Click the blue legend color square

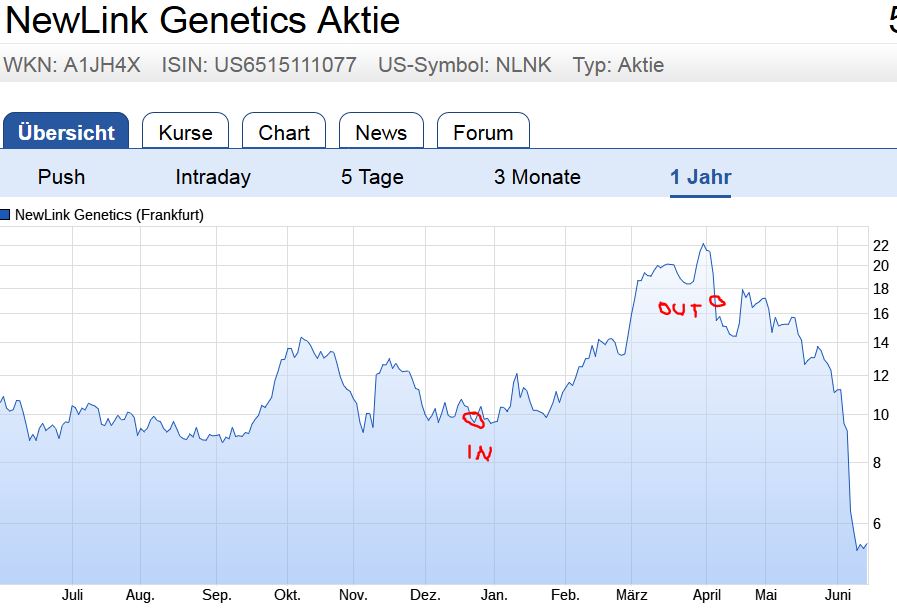click(x=6, y=214)
